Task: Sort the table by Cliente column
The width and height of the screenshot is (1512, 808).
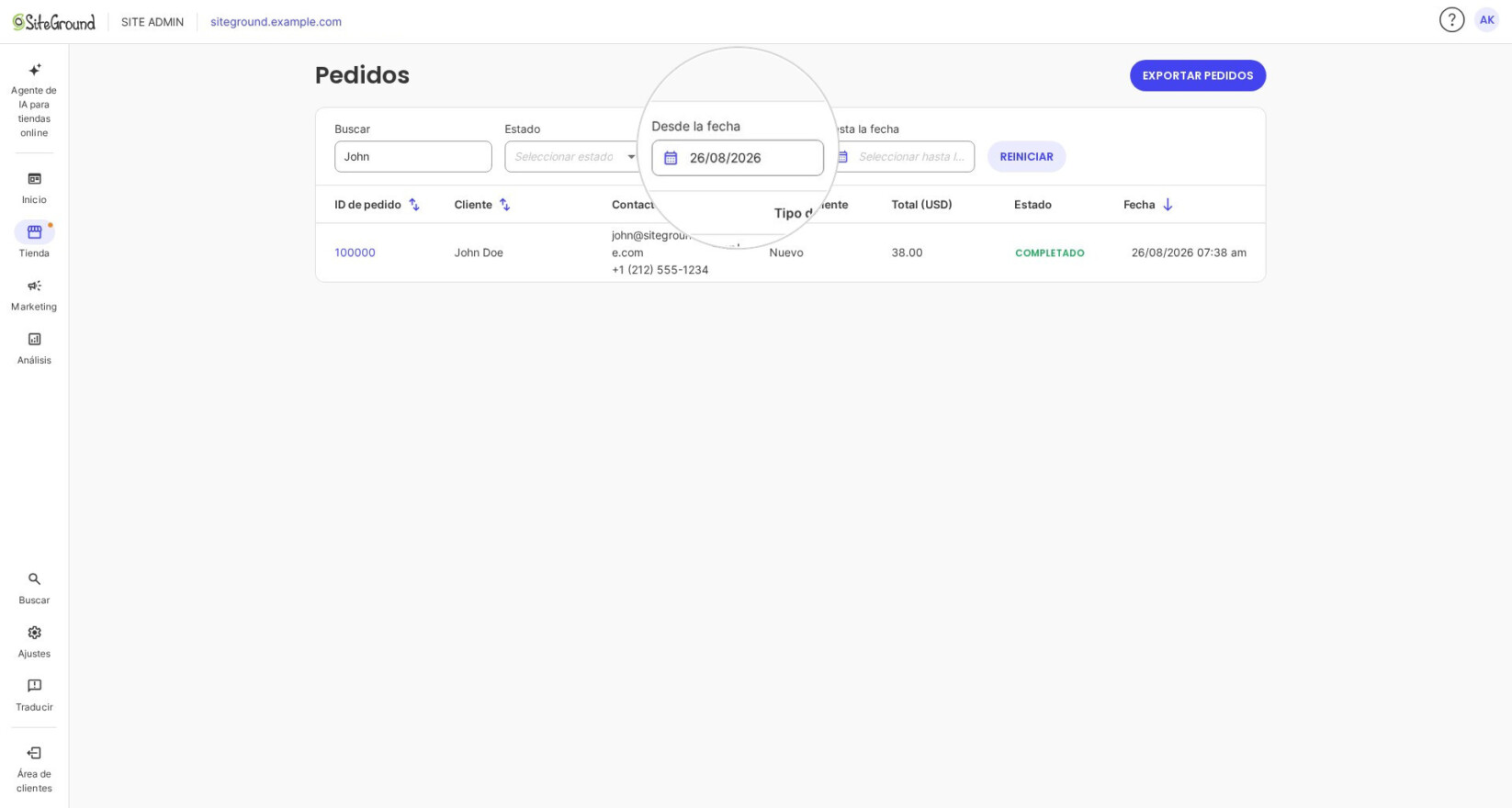Action: tap(482, 205)
